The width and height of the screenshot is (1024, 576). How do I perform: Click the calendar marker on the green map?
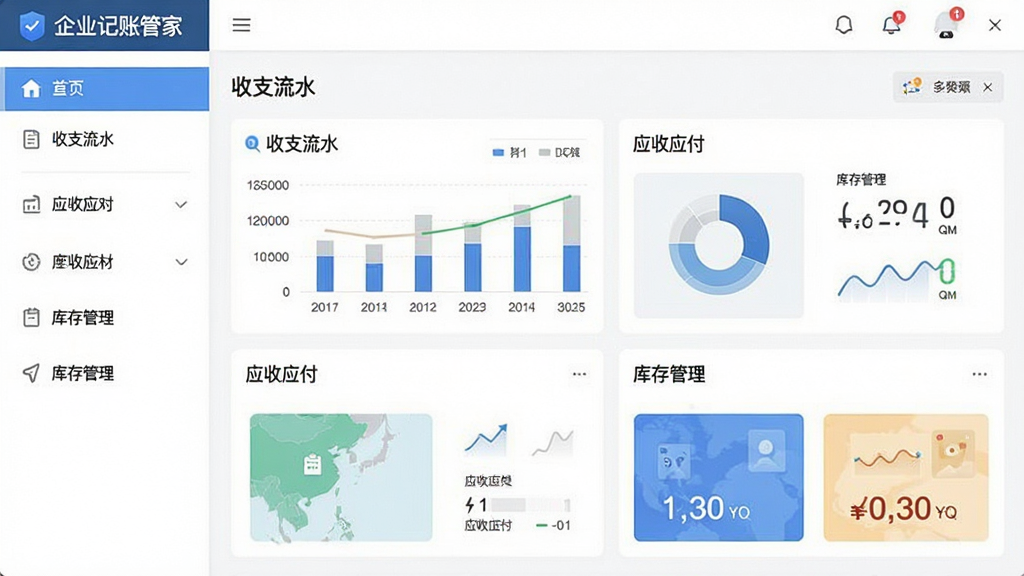[x=313, y=464]
